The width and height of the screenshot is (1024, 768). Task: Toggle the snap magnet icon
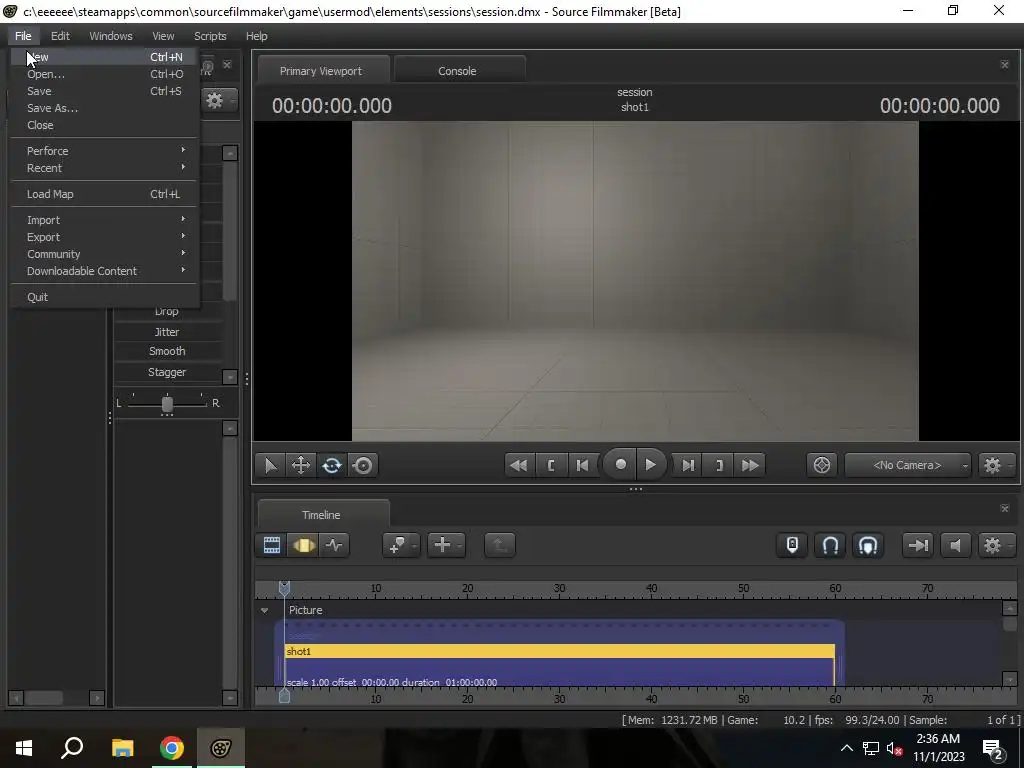click(830, 545)
